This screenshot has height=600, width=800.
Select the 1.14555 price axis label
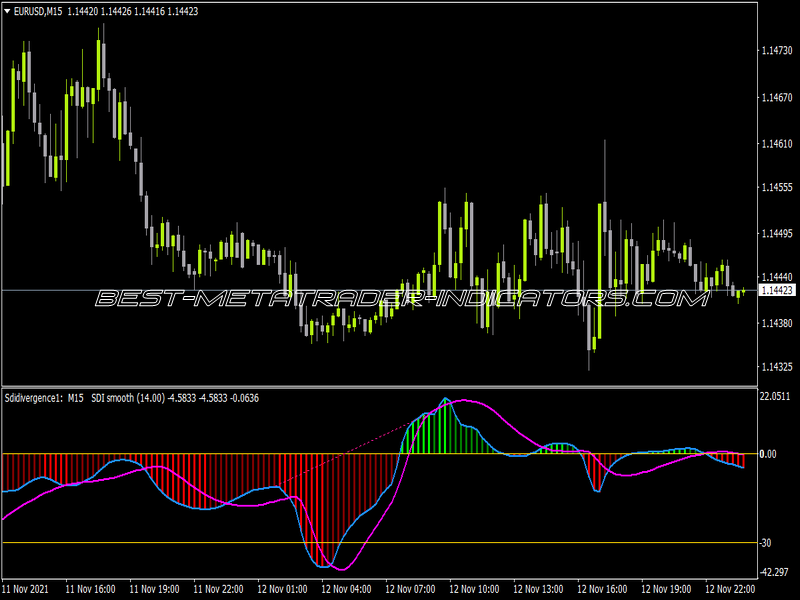click(777, 187)
